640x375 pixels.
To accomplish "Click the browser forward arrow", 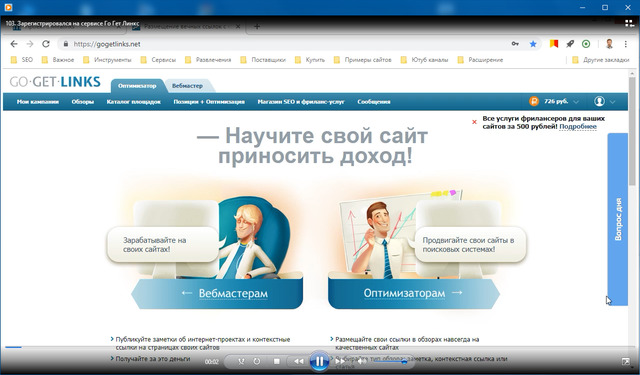I will pyautogui.click(x=30, y=44).
